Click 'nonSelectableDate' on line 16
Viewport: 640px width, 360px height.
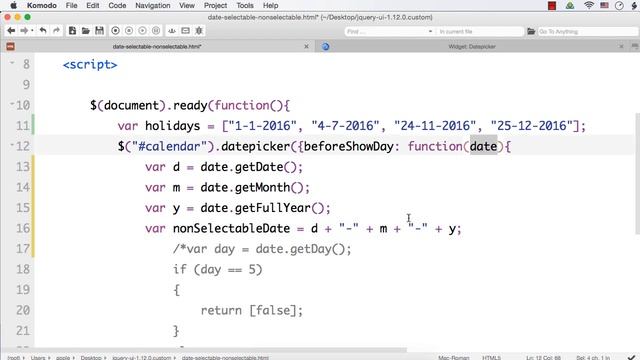(231, 228)
